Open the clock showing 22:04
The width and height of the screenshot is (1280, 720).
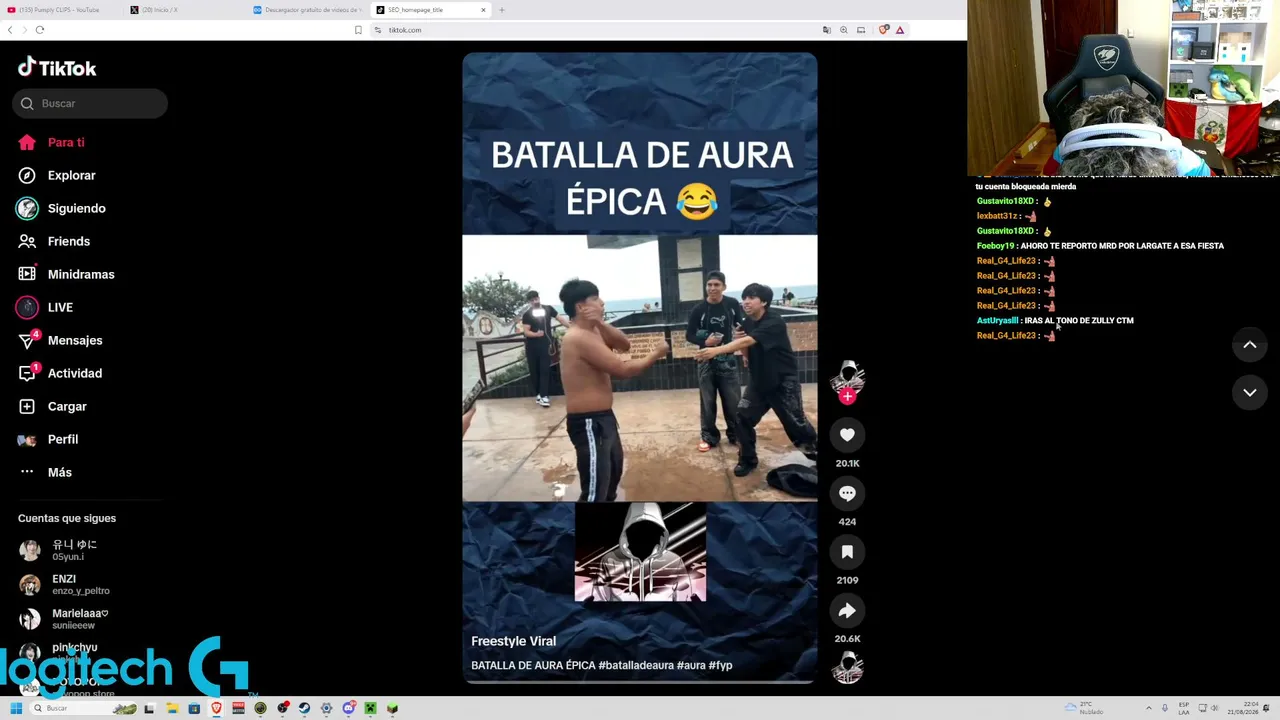1243,708
